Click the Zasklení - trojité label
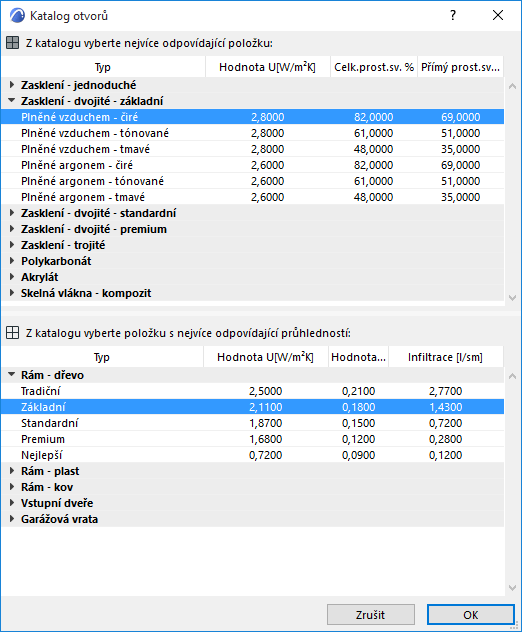522x632 pixels. 63,245
